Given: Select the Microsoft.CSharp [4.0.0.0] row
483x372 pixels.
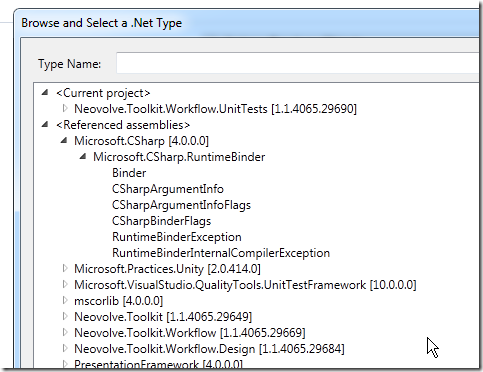Looking at the screenshot, I should pyautogui.click(x=141, y=141).
